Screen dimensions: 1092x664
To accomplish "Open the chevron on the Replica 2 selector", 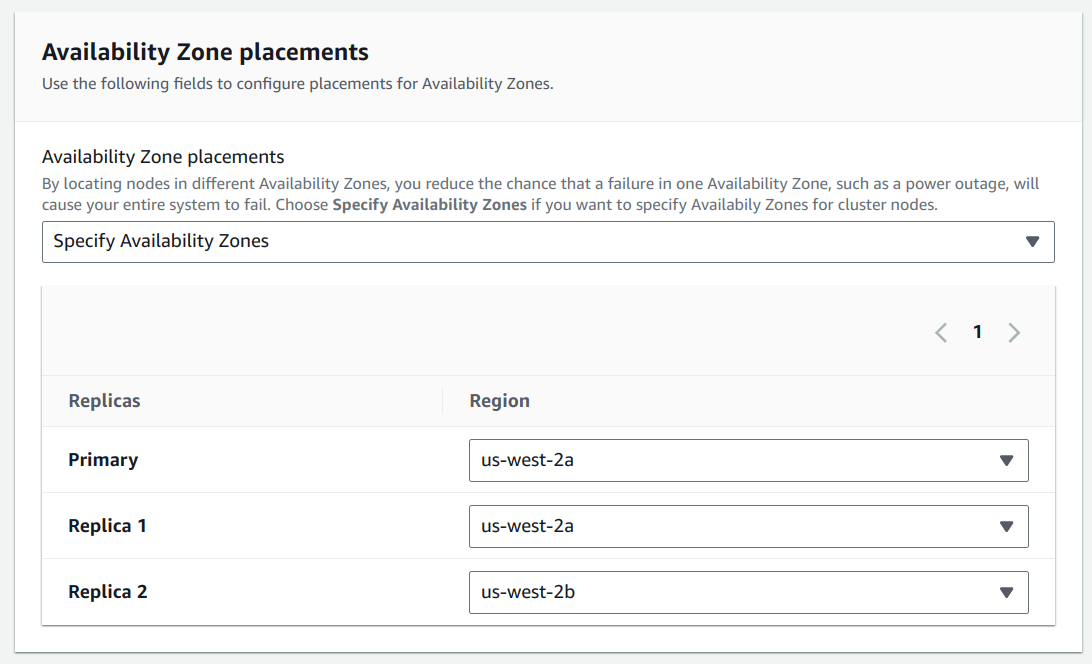I will 1008,591.
